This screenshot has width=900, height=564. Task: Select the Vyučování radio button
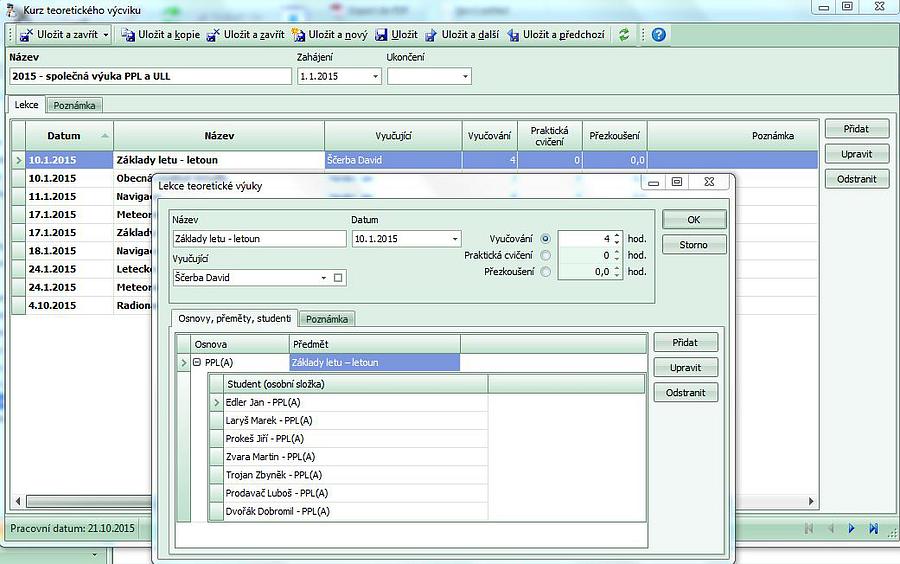[545, 239]
